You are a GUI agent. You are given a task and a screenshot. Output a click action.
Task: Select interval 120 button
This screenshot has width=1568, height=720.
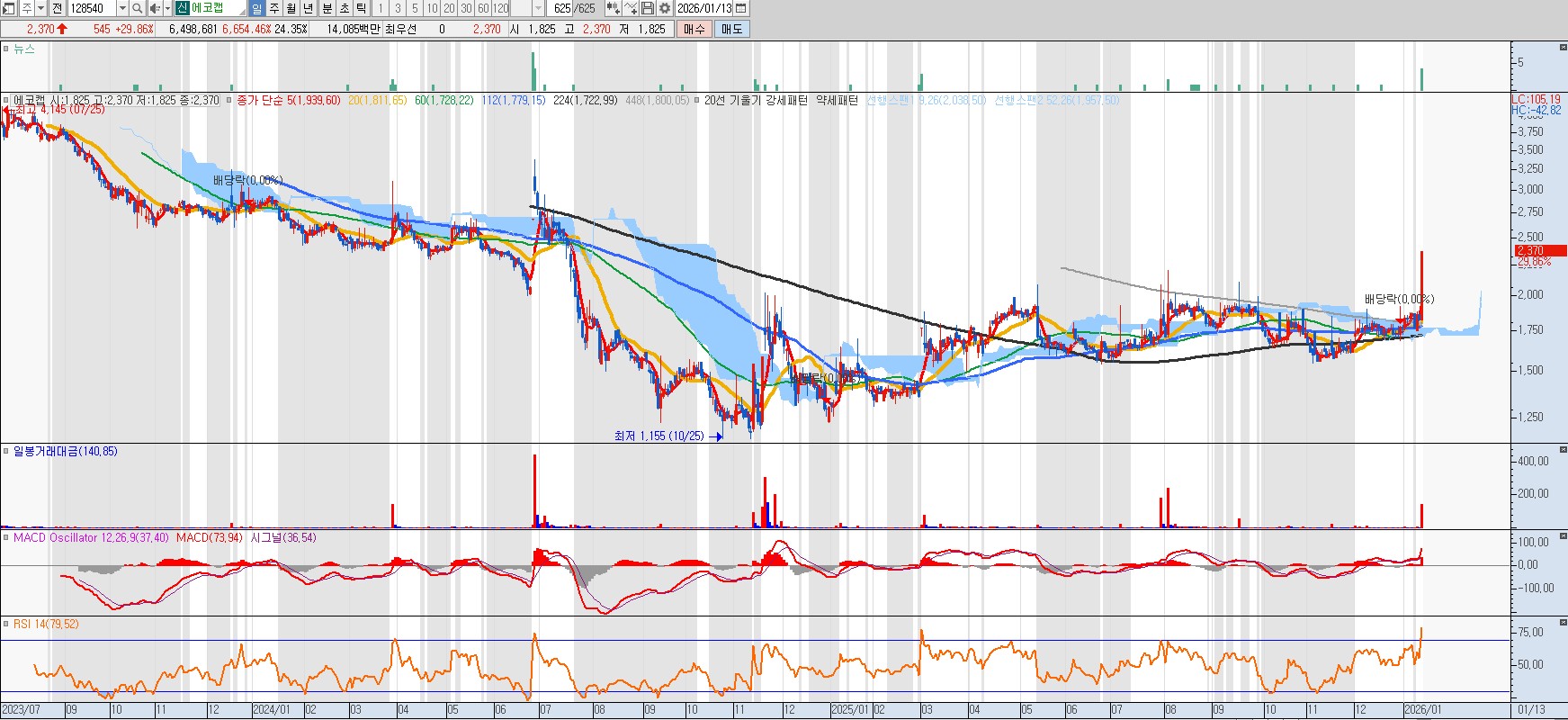click(x=501, y=8)
